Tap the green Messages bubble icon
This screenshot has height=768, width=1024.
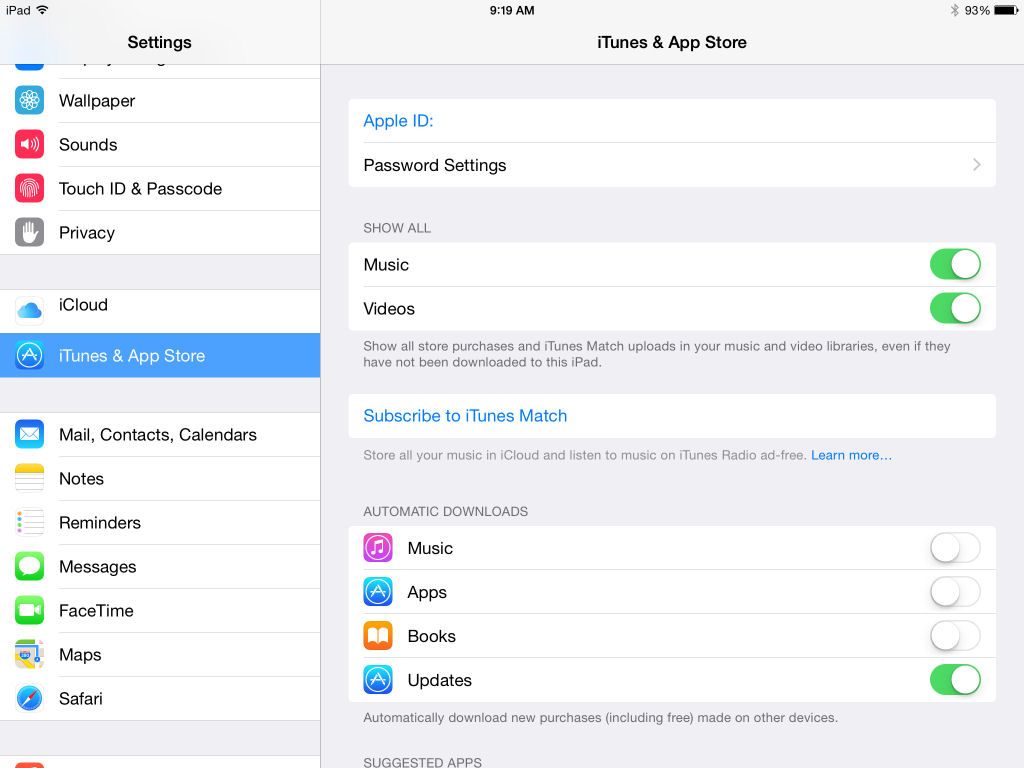coord(29,566)
